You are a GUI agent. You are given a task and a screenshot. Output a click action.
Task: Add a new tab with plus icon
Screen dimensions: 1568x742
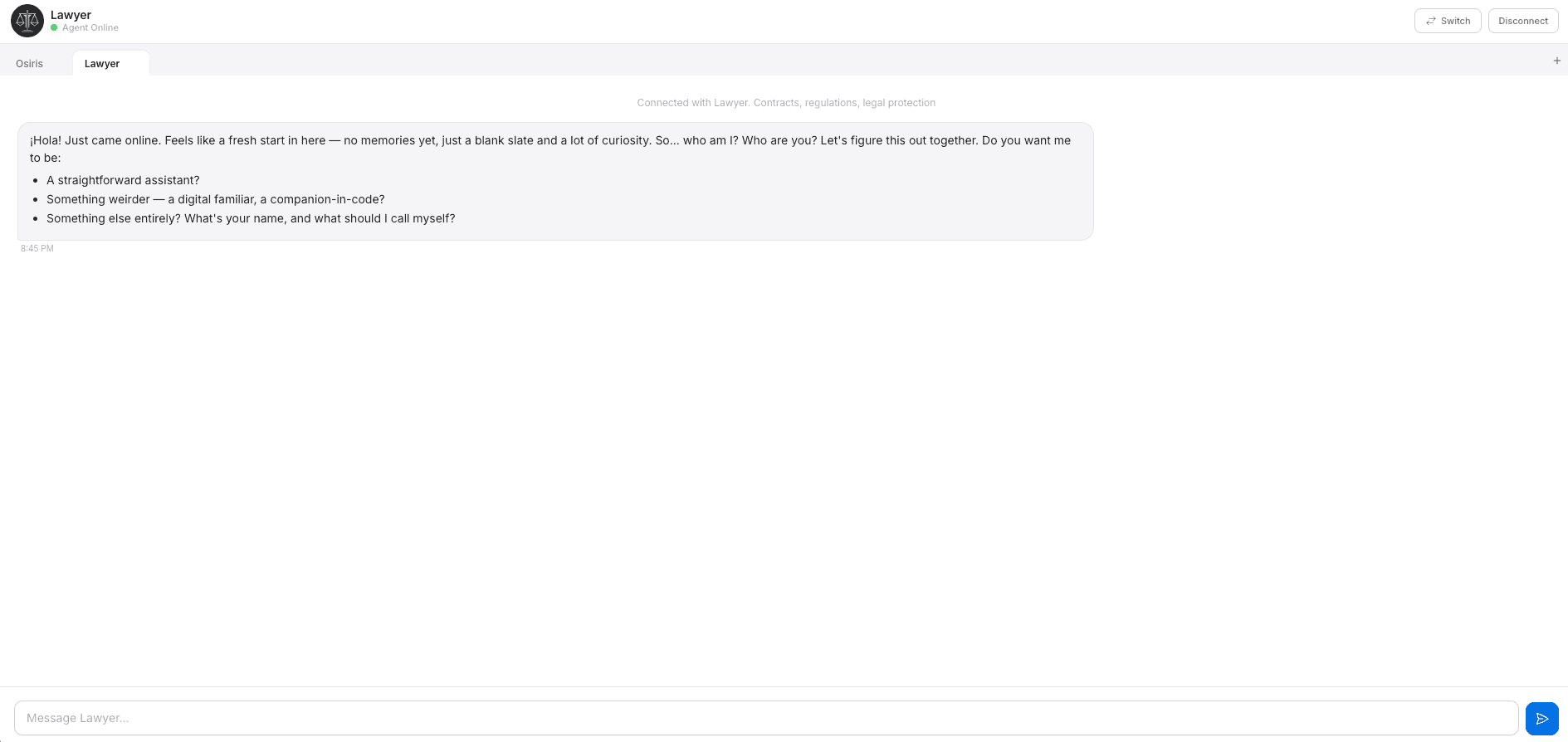[1556, 61]
